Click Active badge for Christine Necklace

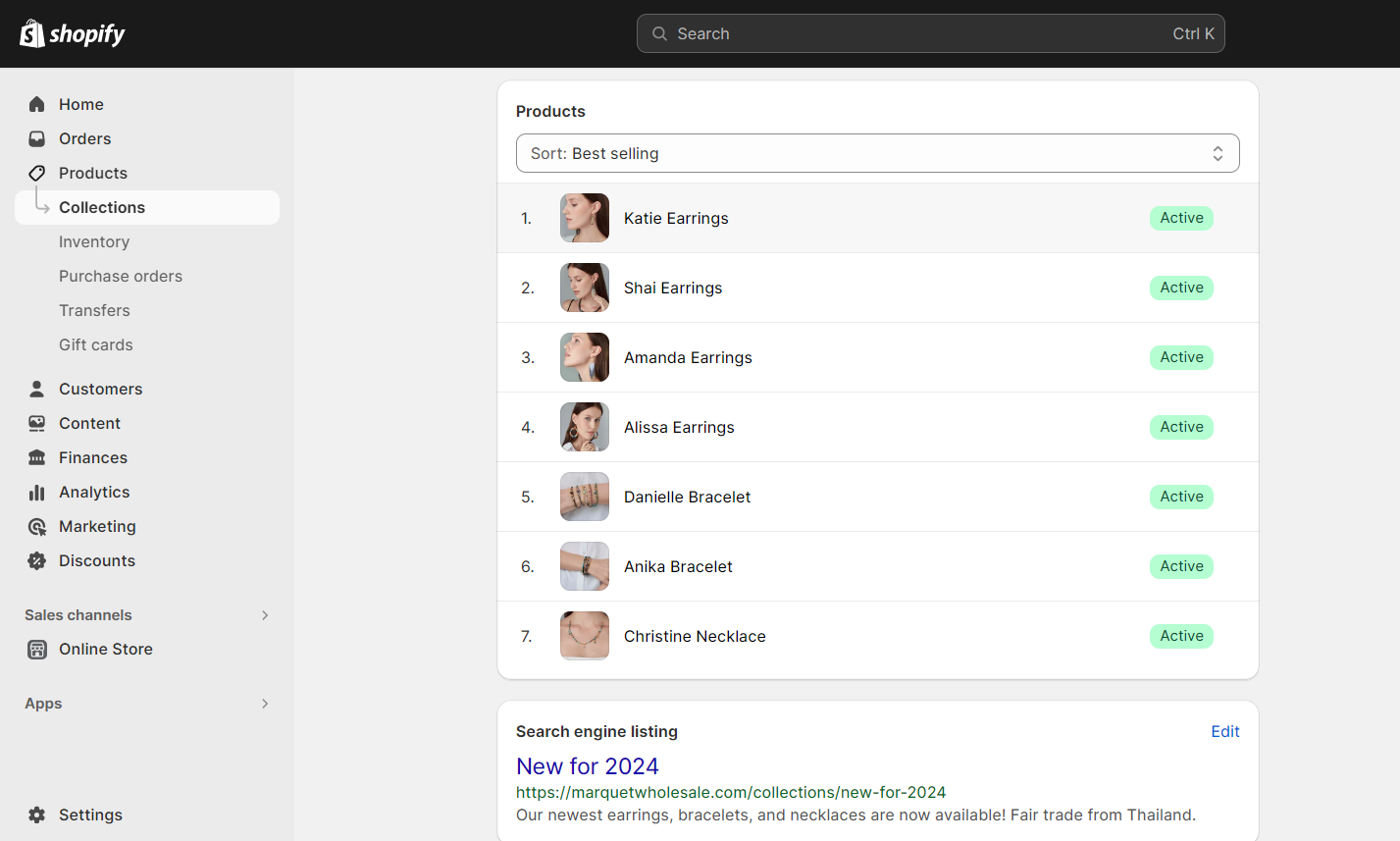pyautogui.click(x=1181, y=636)
